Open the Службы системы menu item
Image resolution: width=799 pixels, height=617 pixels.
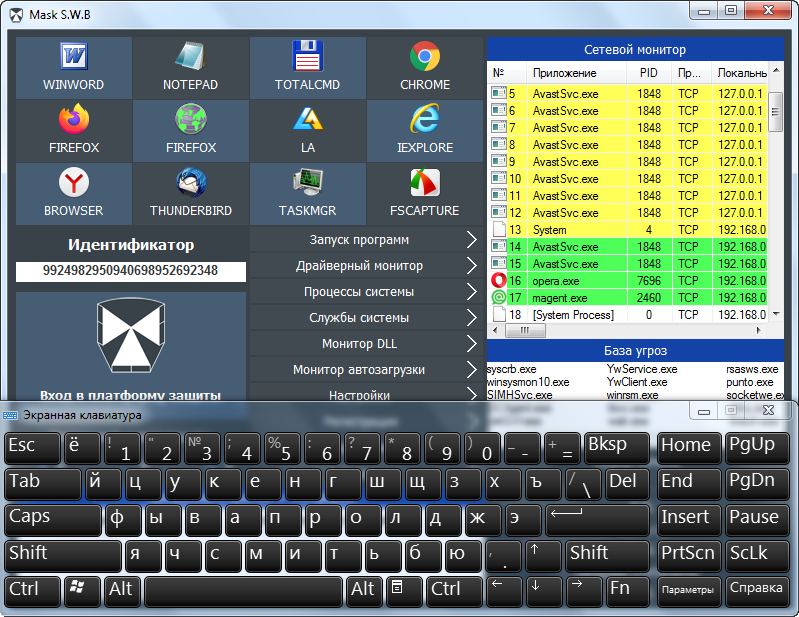pos(366,318)
